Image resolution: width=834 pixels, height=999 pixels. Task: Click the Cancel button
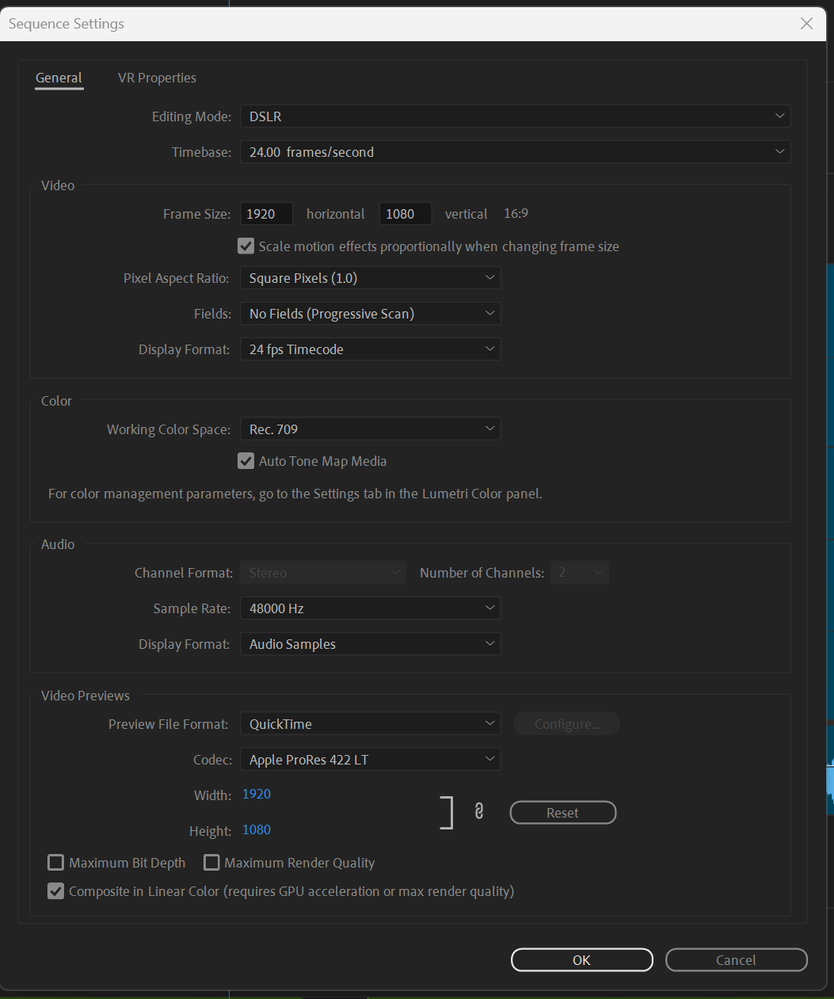pos(737,960)
